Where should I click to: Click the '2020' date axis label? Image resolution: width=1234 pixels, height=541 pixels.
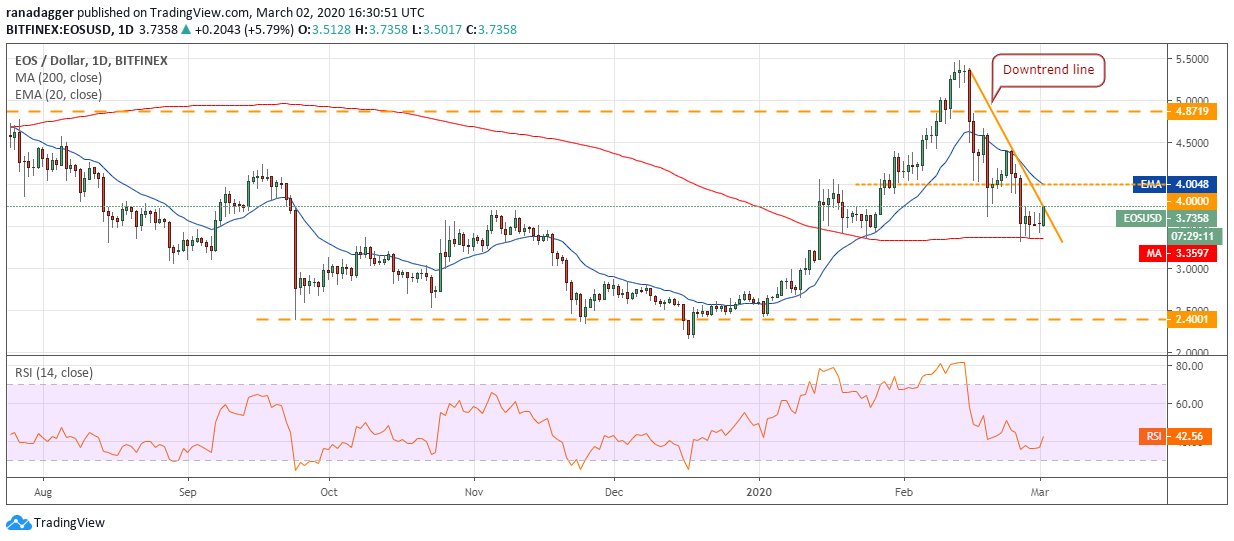pos(759,493)
